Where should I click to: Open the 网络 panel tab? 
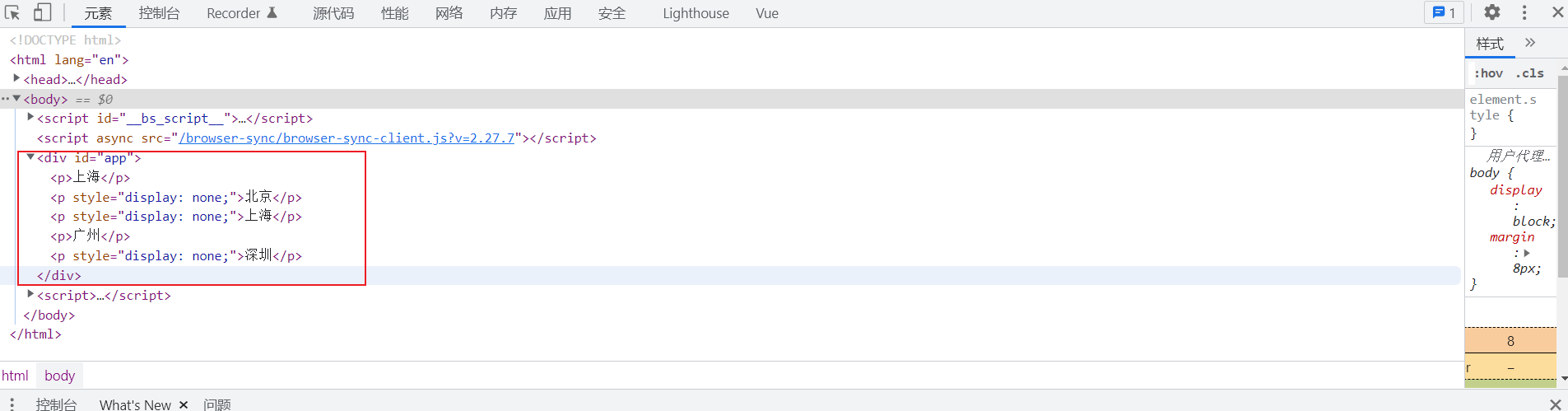pos(449,13)
